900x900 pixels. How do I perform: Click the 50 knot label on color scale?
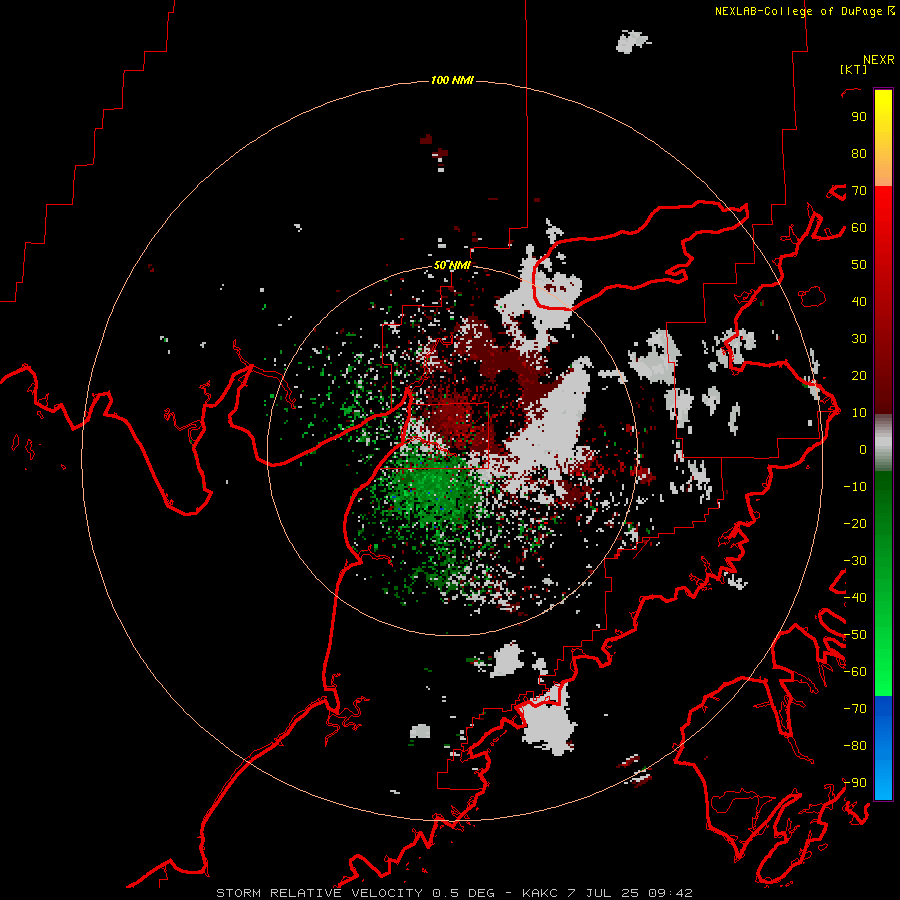[859, 265]
